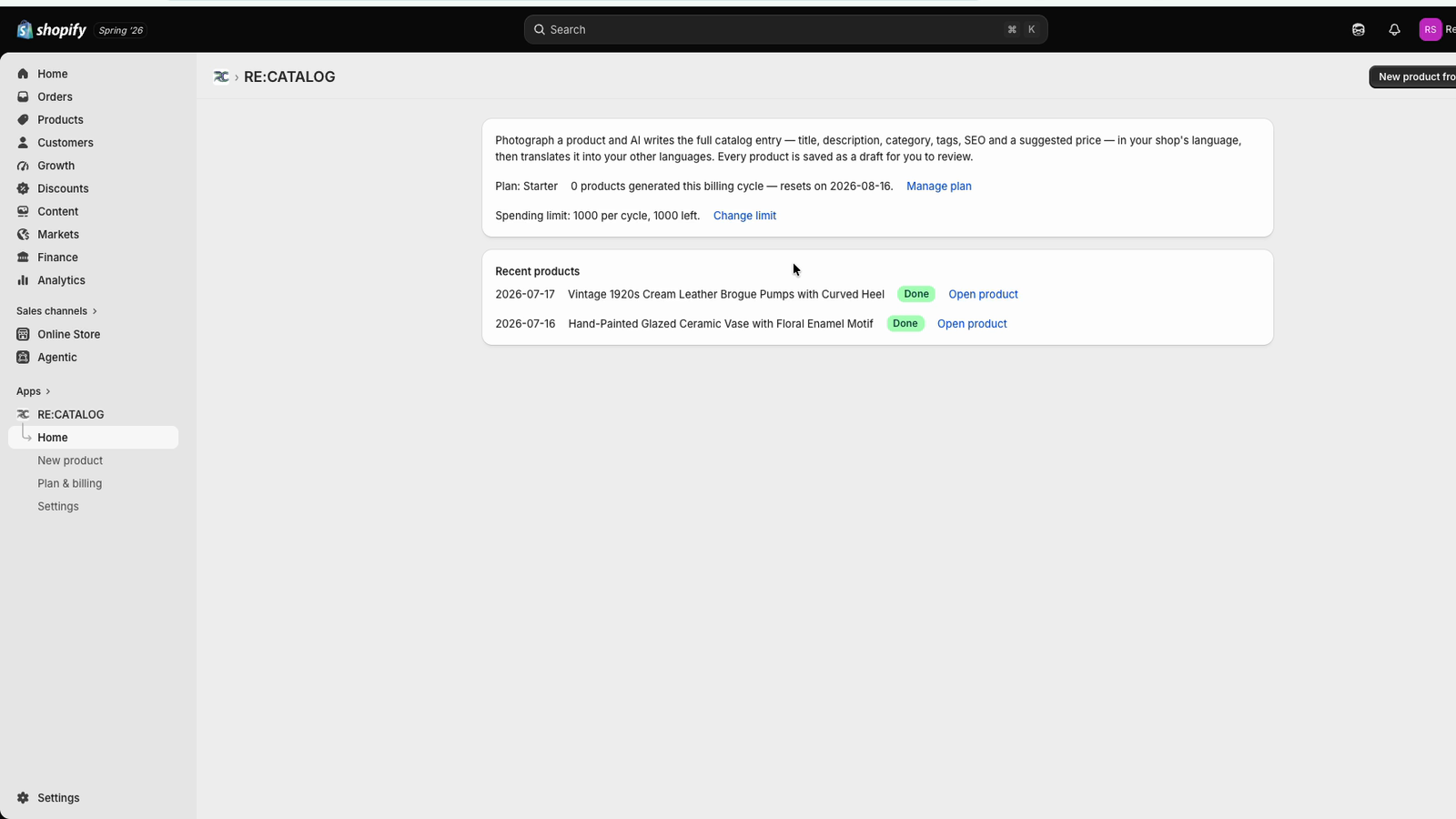Viewport: 1456px width, 819px height.
Task: Click the New product button at top right
Action: coord(1412,76)
